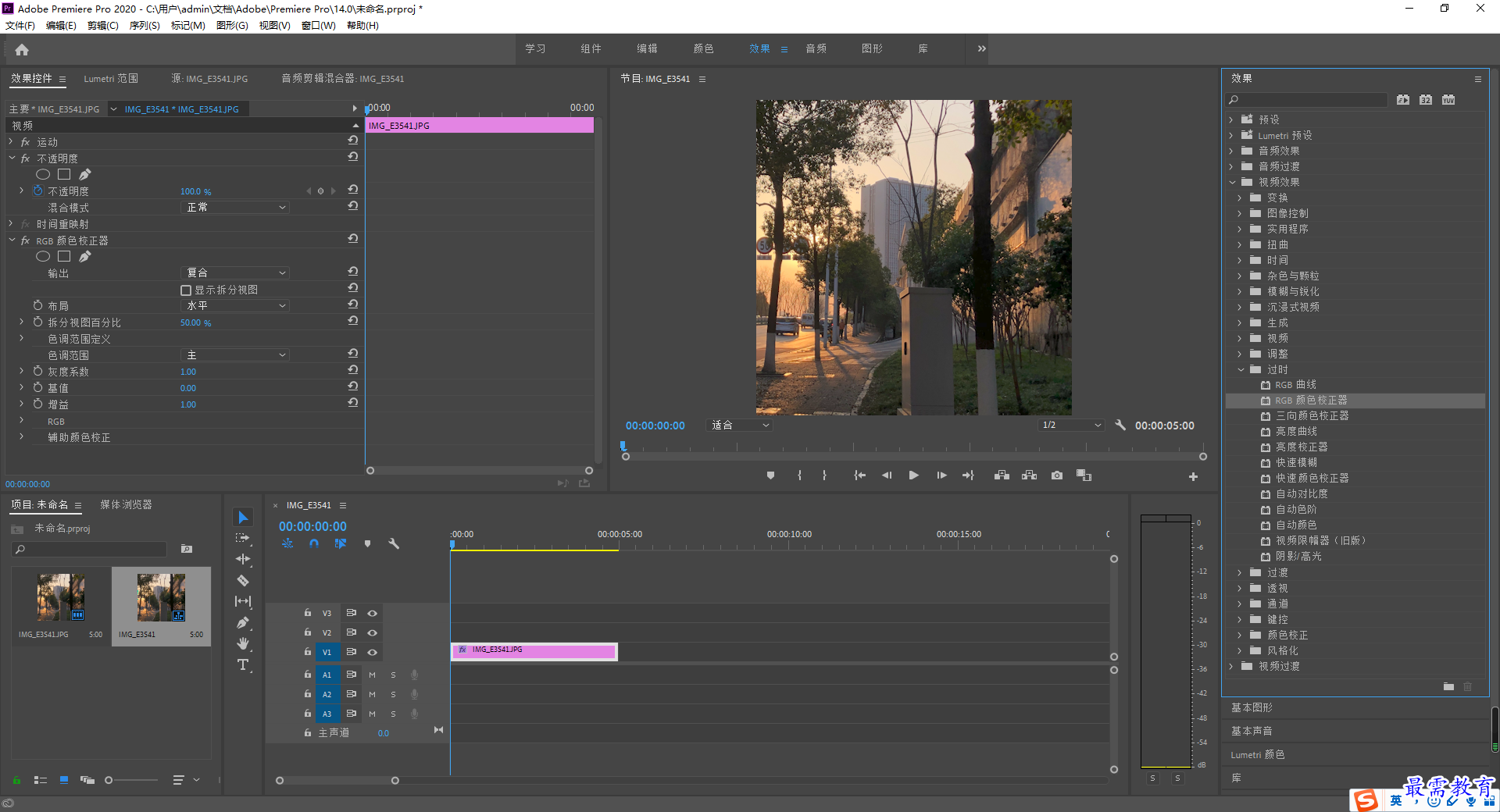Click the Extract button

click(x=1029, y=475)
